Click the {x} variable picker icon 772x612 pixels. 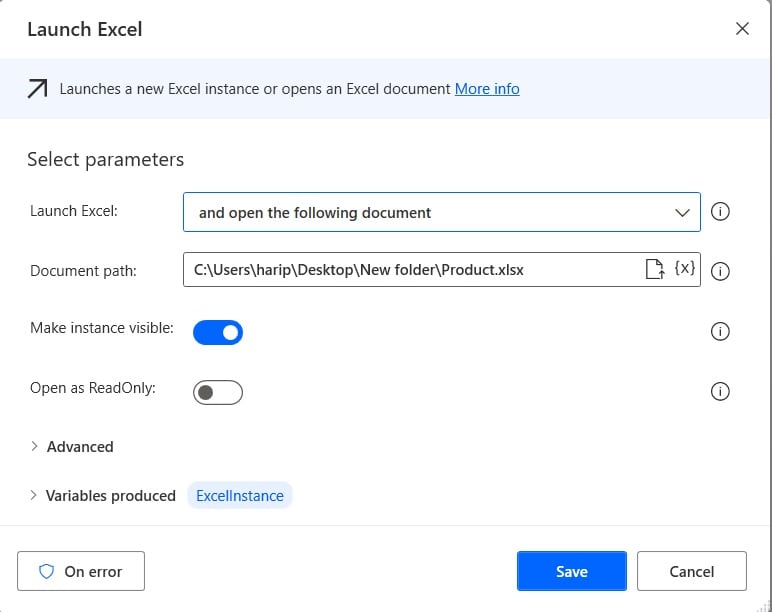pyautogui.click(x=685, y=268)
